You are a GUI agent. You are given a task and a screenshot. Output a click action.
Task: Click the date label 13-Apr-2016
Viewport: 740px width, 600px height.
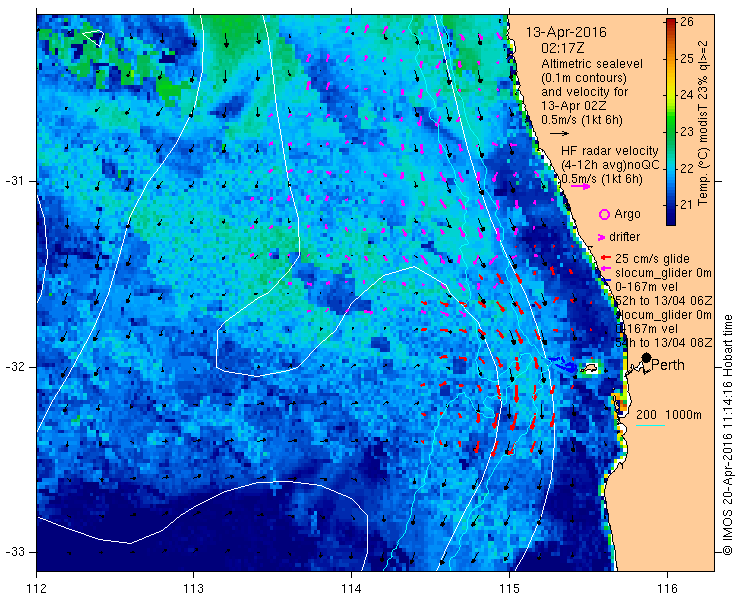(x=566, y=33)
